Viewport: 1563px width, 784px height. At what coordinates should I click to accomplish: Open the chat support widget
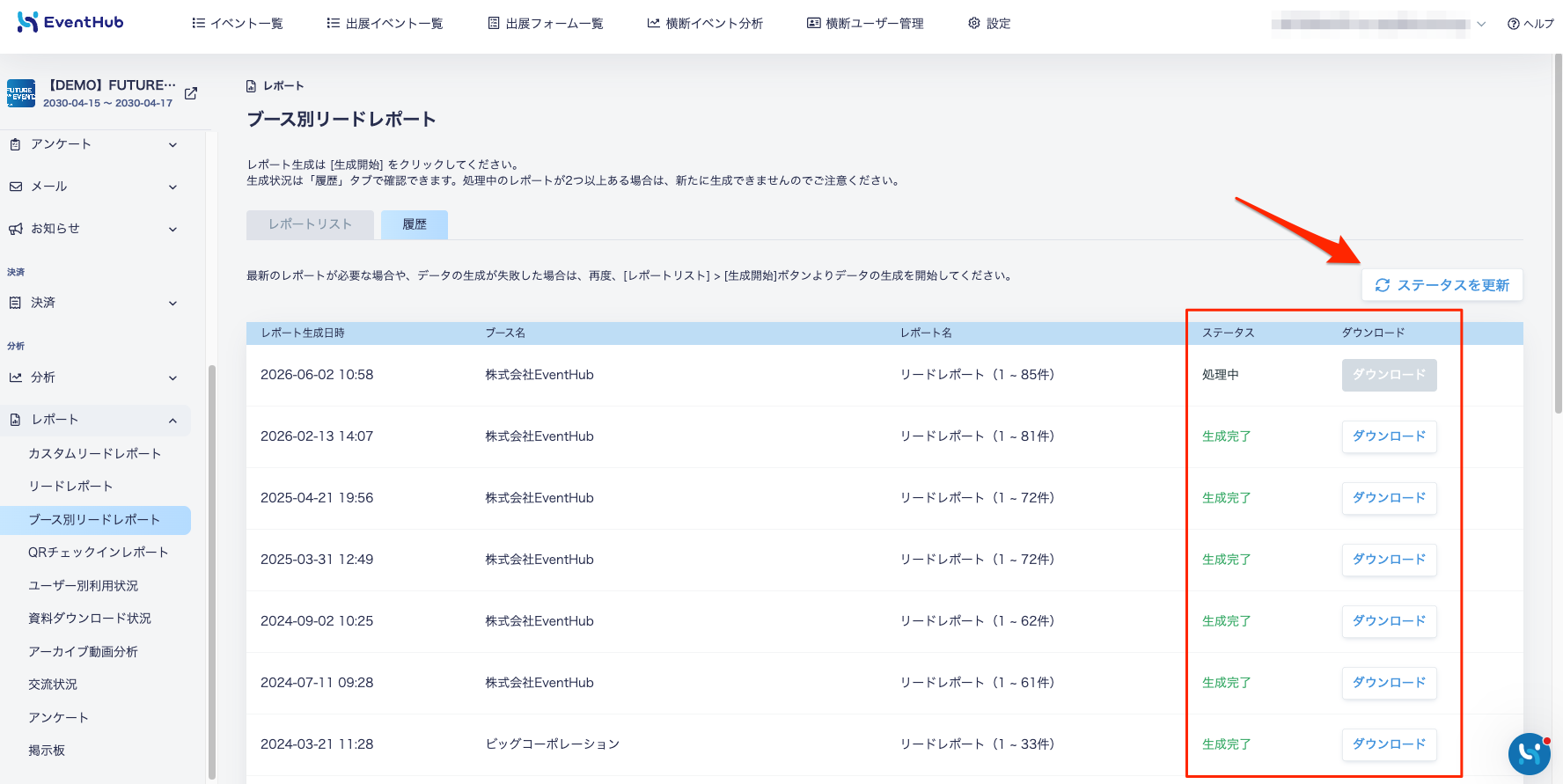[1530, 754]
